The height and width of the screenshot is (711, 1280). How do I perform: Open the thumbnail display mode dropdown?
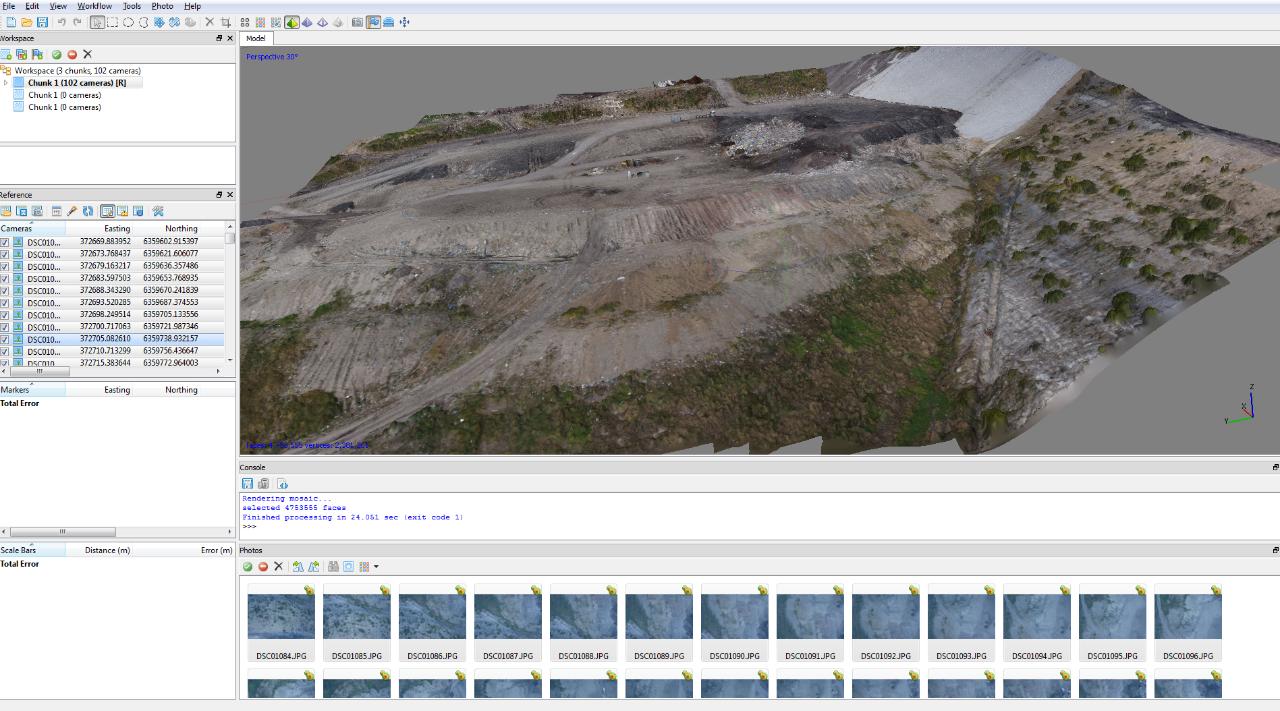click(376, 566)
